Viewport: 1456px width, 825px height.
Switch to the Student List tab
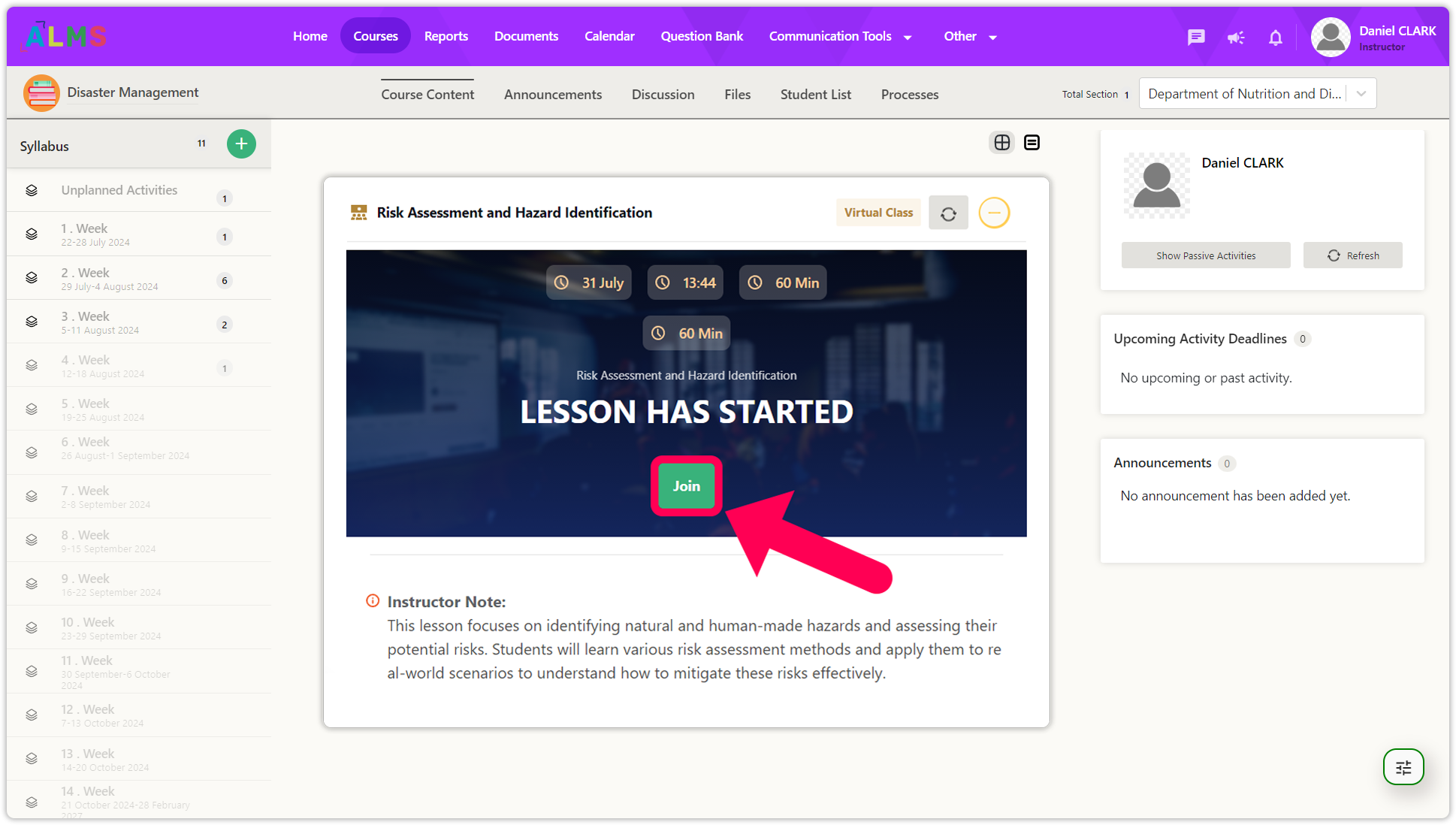click(815, 94)
